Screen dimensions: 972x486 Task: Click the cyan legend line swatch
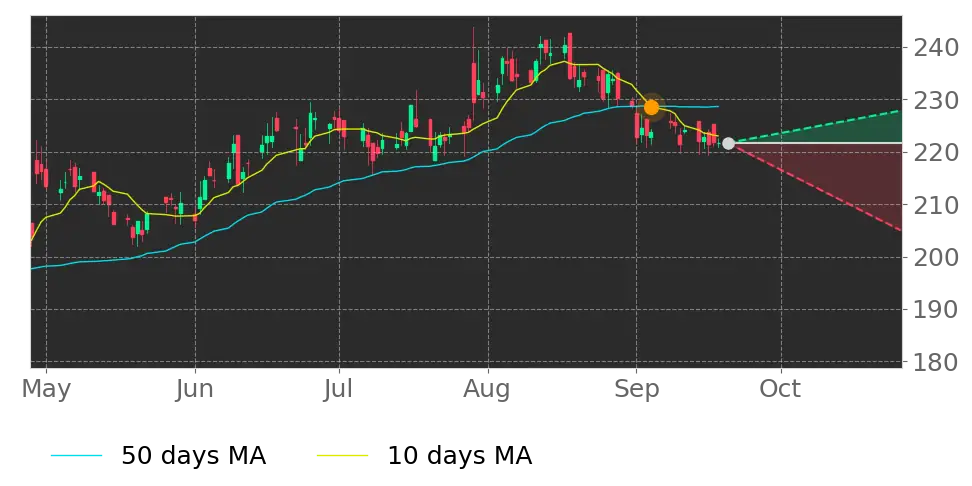pos(76,456)
